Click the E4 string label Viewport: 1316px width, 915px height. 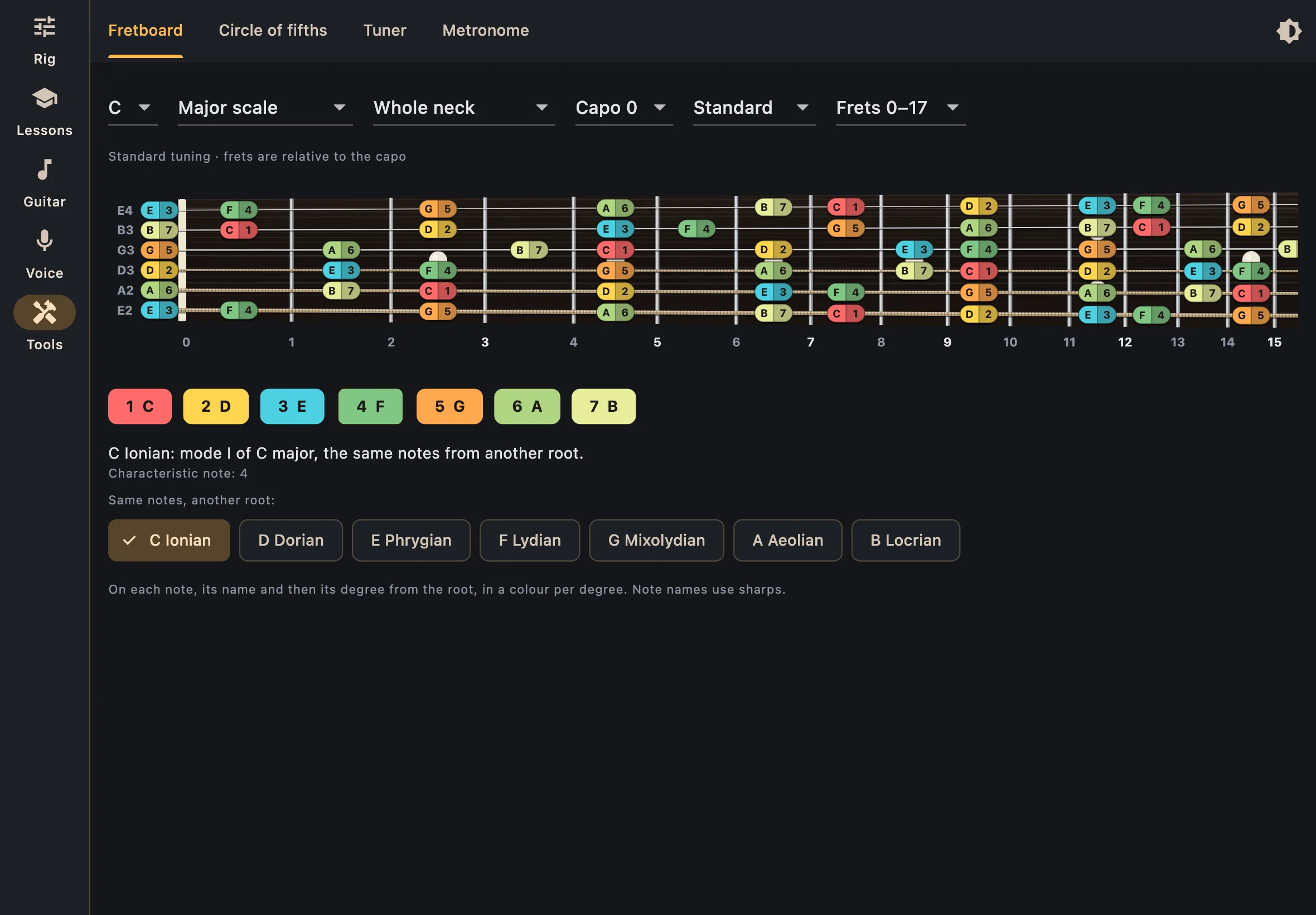tap(125, 210)
